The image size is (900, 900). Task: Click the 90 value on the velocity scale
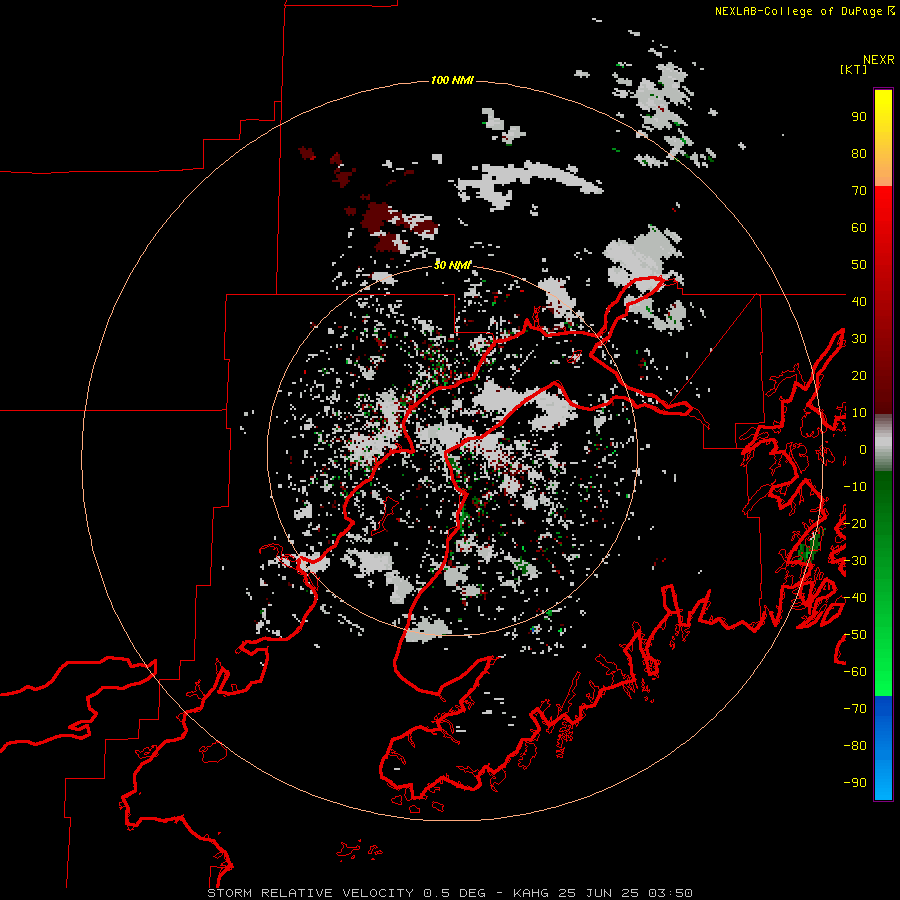[x=859, y=117]
